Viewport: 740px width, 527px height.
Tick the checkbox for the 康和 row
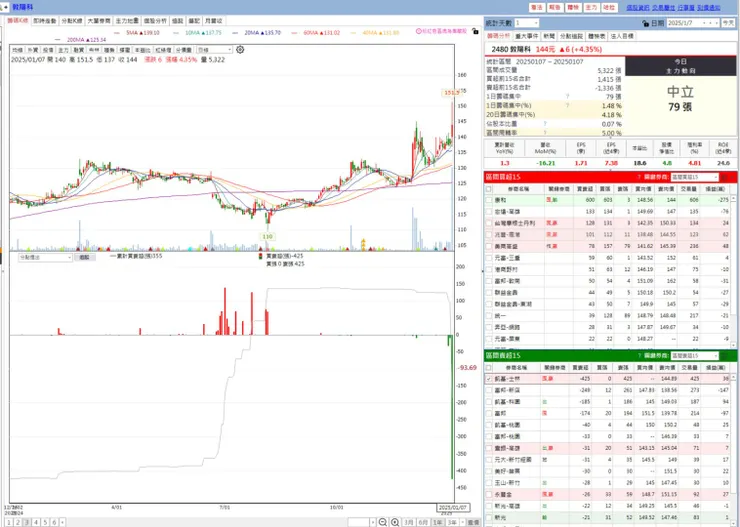(488, 200)
